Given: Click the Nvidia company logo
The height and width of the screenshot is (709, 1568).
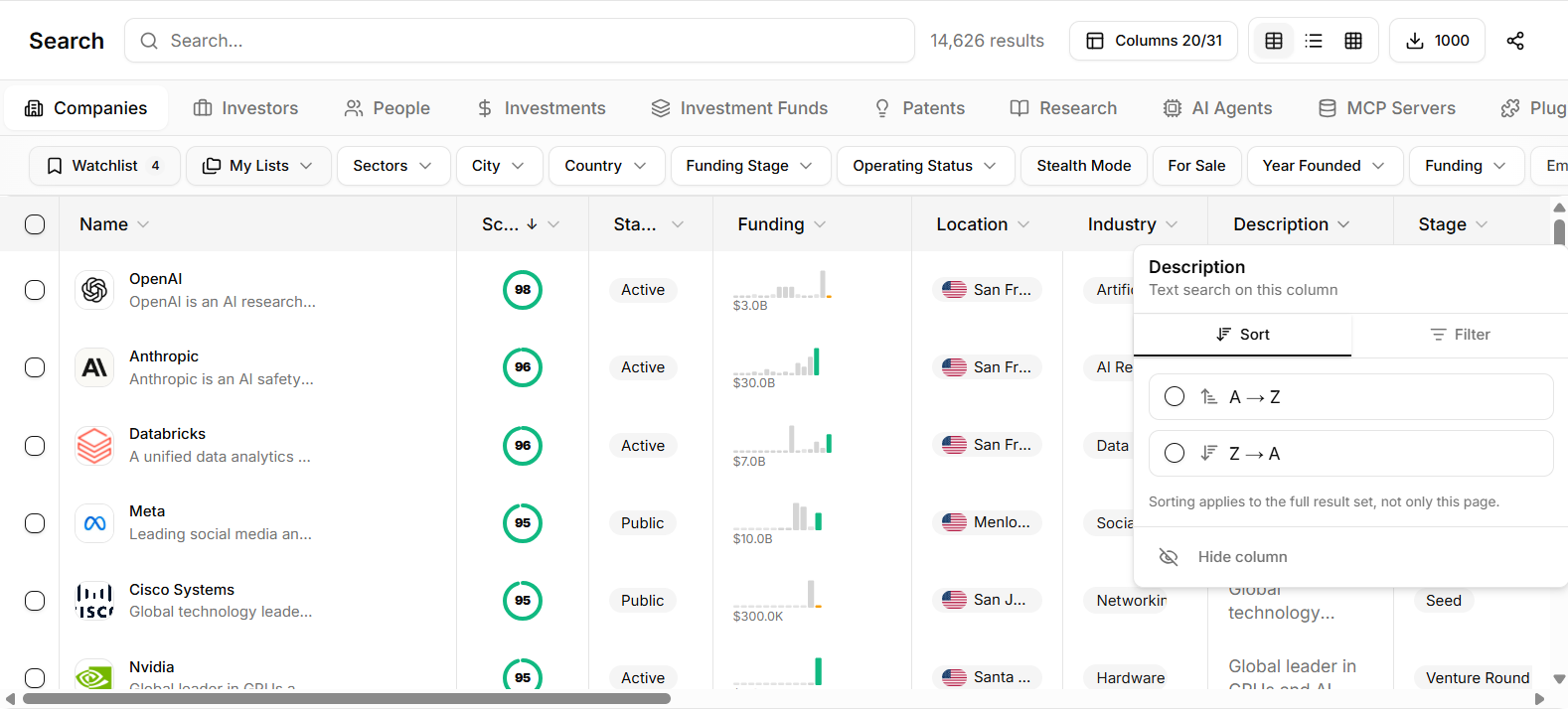Looking at the screenshot, I should pos(94,676).
